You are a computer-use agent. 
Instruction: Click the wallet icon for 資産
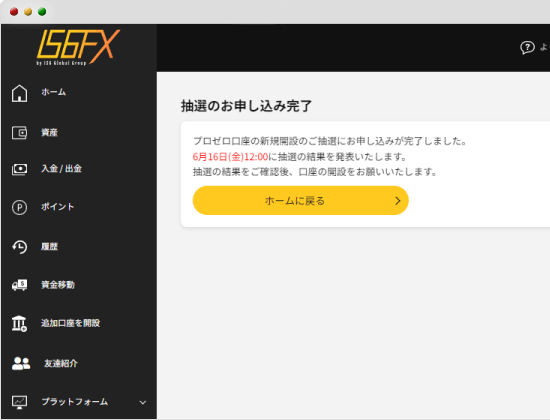(x=19, y=133)
